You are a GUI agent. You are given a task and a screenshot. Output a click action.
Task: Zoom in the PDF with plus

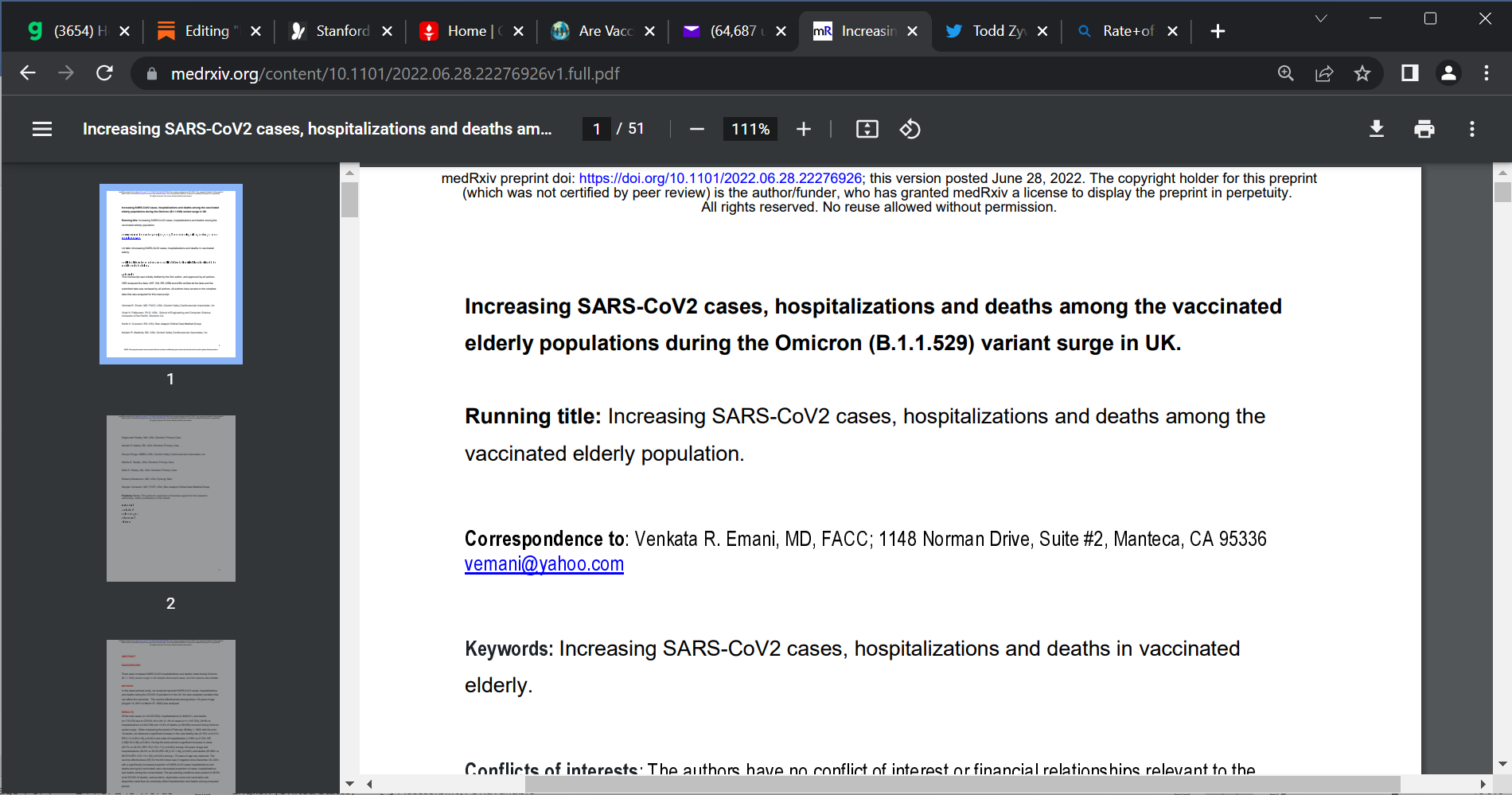point(804,129)
